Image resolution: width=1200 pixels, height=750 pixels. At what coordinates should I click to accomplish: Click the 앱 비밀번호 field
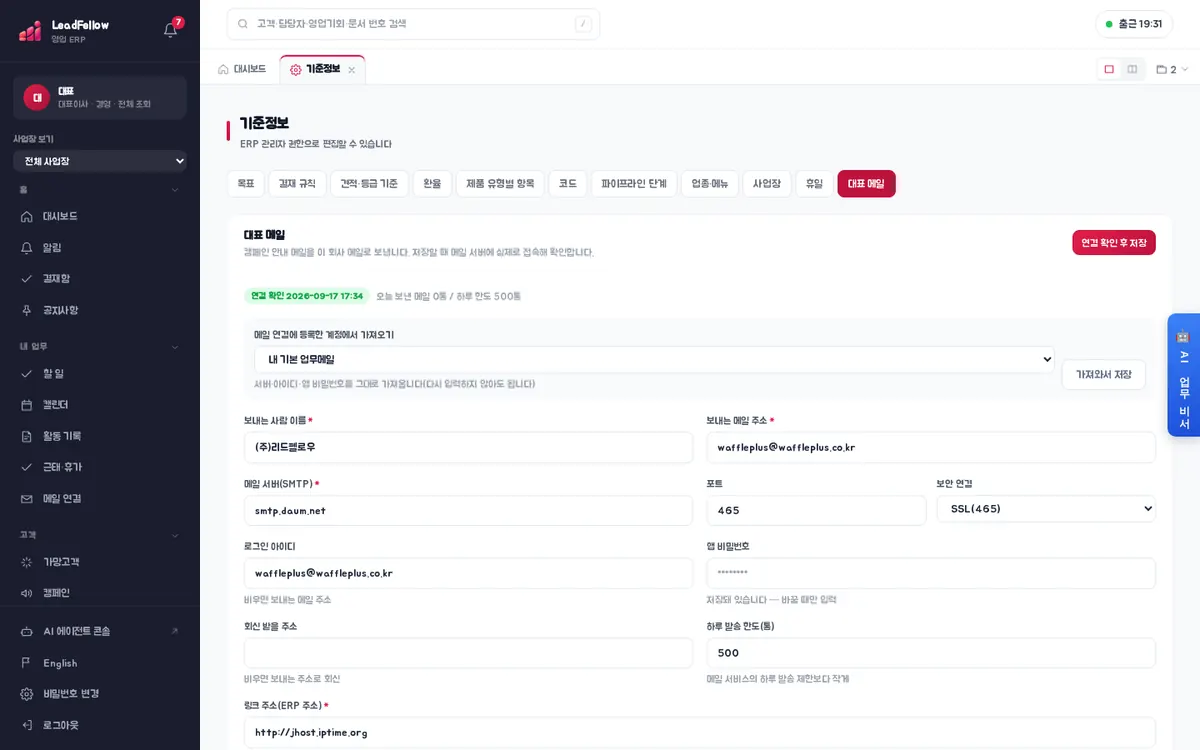tap(931, 573)
